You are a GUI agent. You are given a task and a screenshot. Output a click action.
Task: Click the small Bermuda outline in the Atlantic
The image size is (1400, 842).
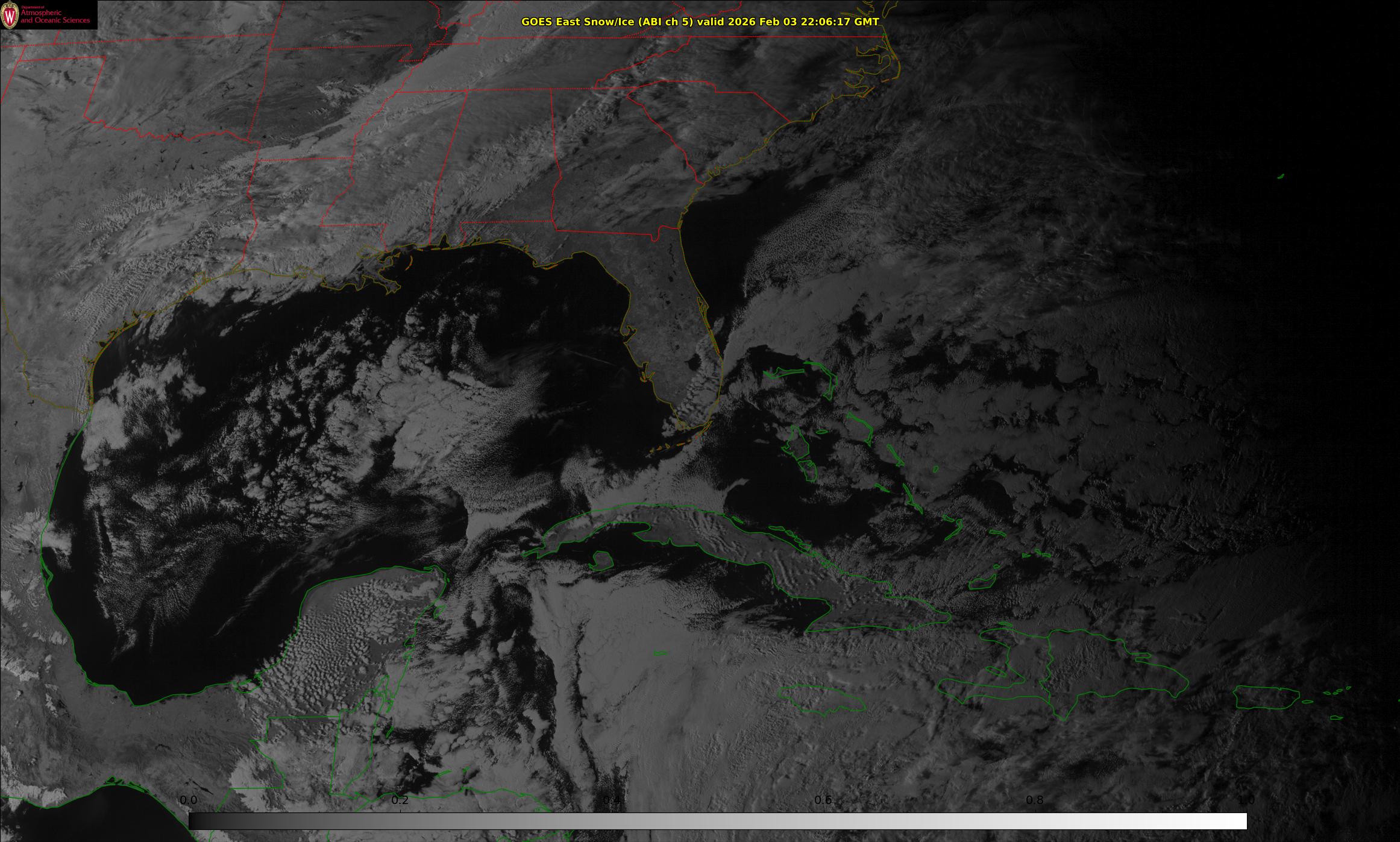(x=1280, y=177)
